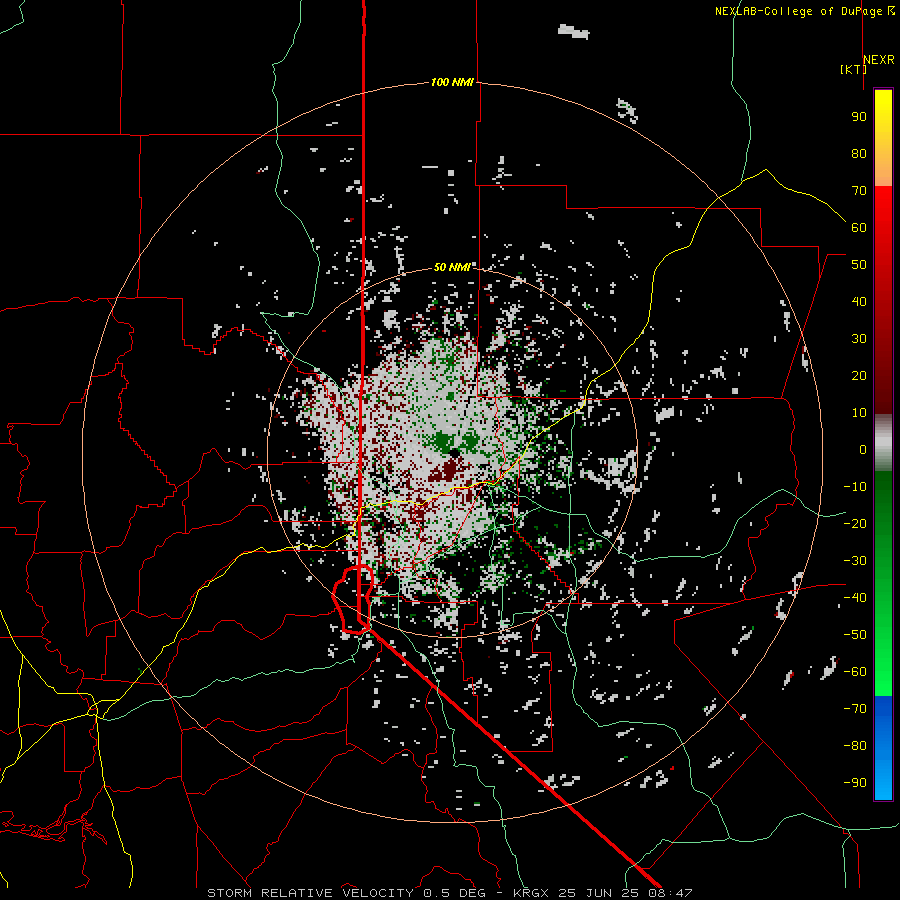
Task: Click the 50 NMI range ring label
Action: click(452, 267)
